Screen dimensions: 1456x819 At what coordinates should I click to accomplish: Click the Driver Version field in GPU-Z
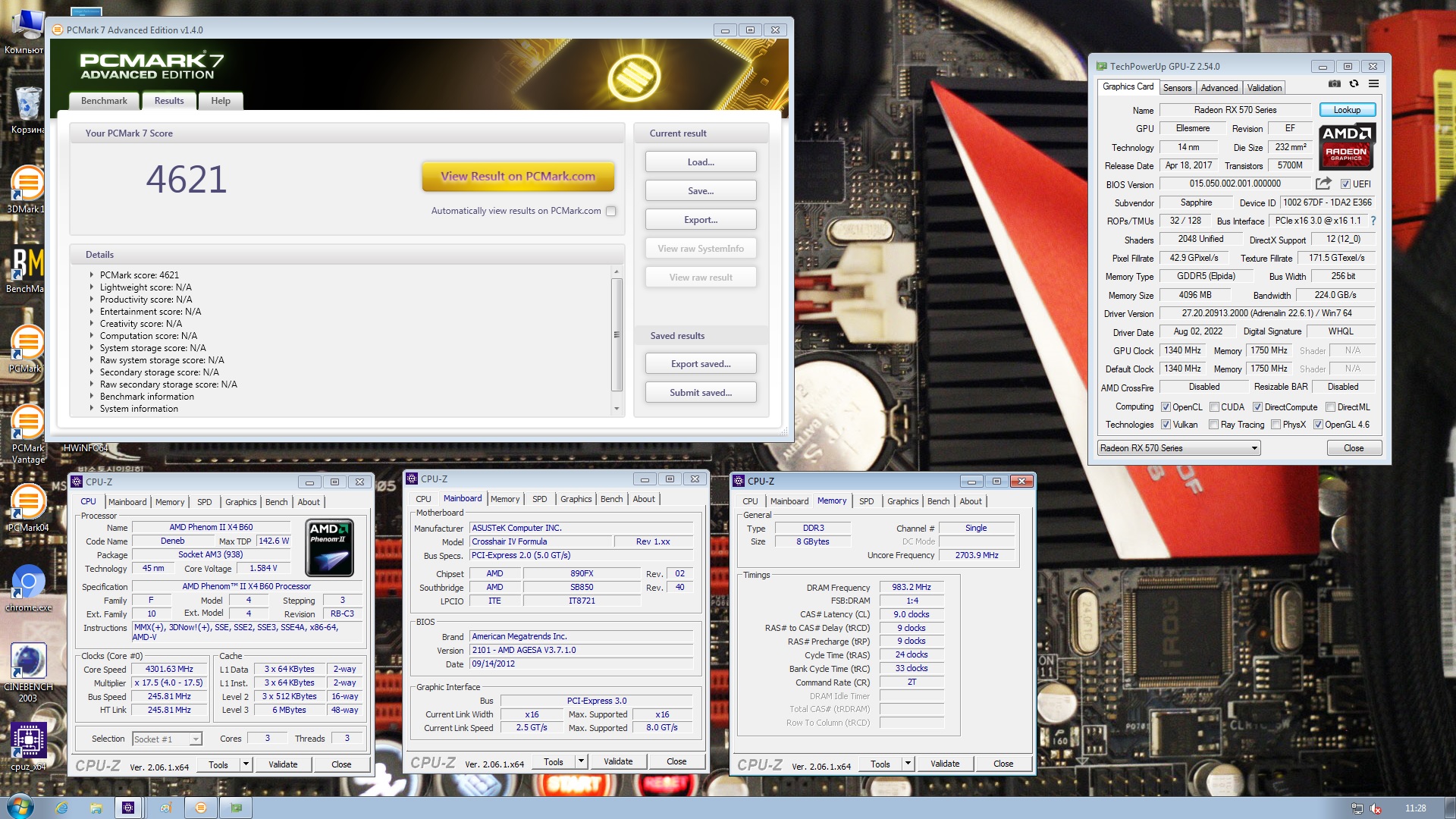coord(1266,313)
